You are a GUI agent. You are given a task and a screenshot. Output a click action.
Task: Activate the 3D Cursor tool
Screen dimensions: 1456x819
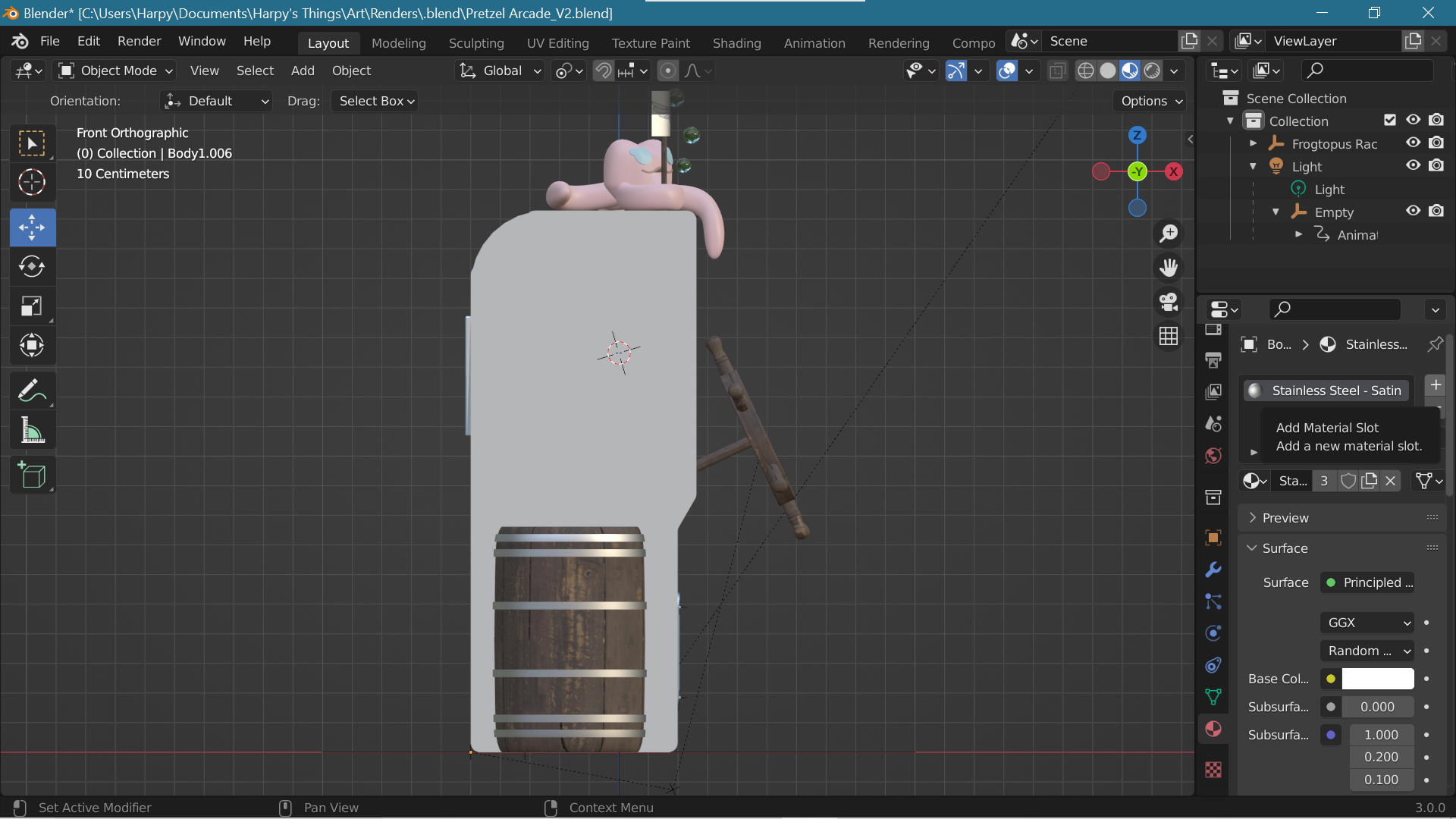pos(32,183)
